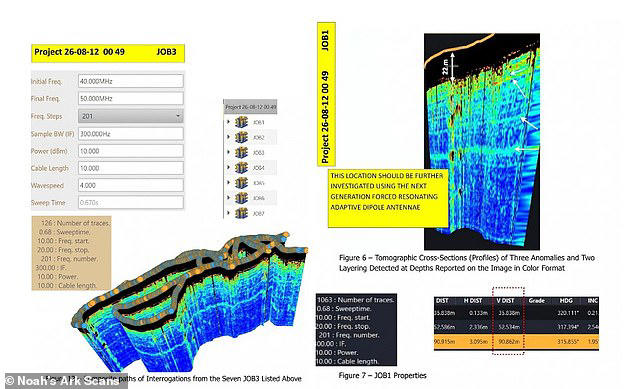The height and width of the screenshot is (389, 634).
Task: Click the JOB6 cube icon in job tree
Action: tap(241, 198)
